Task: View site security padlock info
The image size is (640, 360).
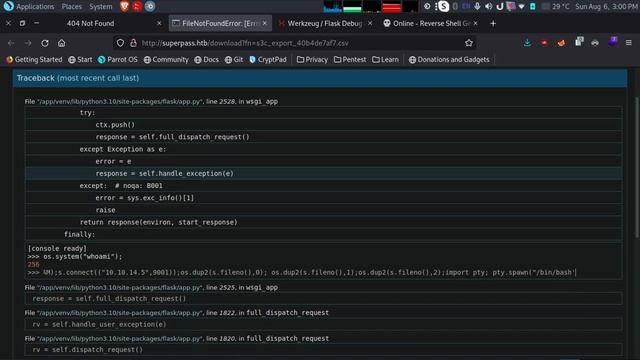Action: pos(133,43)
